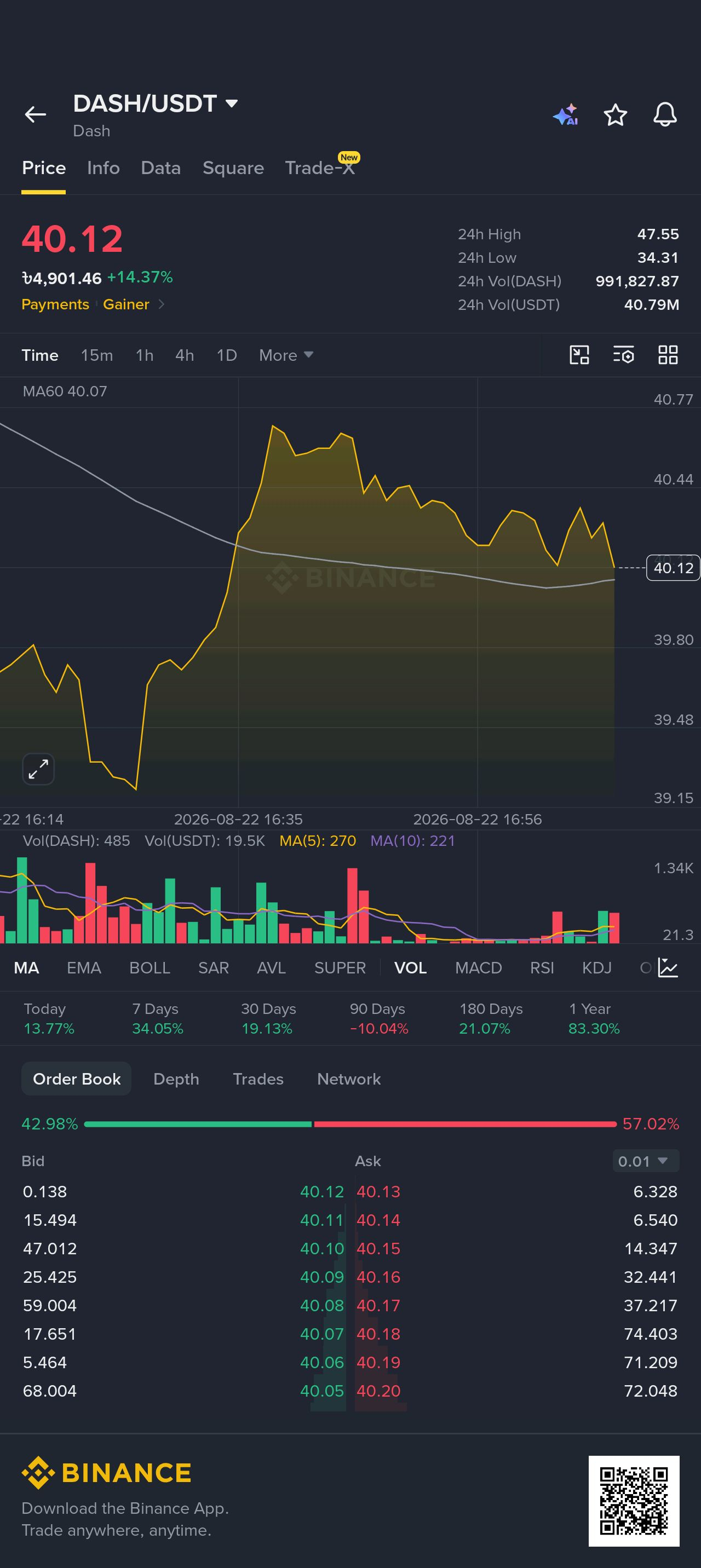
Task: Change order book precision 0.01 dropdown
Action: [646, 1161]
